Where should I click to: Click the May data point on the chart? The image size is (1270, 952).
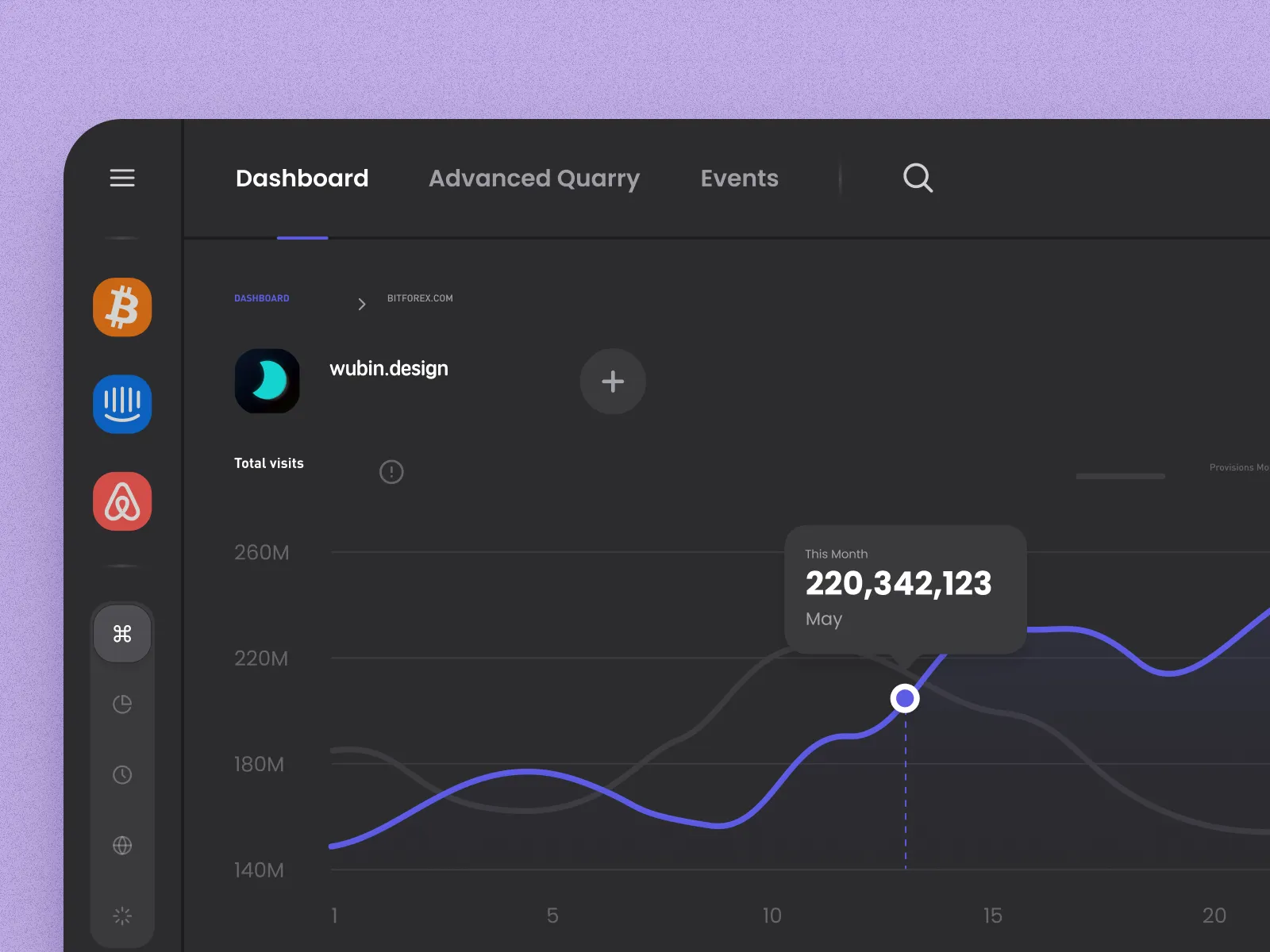tap(905, 697)
